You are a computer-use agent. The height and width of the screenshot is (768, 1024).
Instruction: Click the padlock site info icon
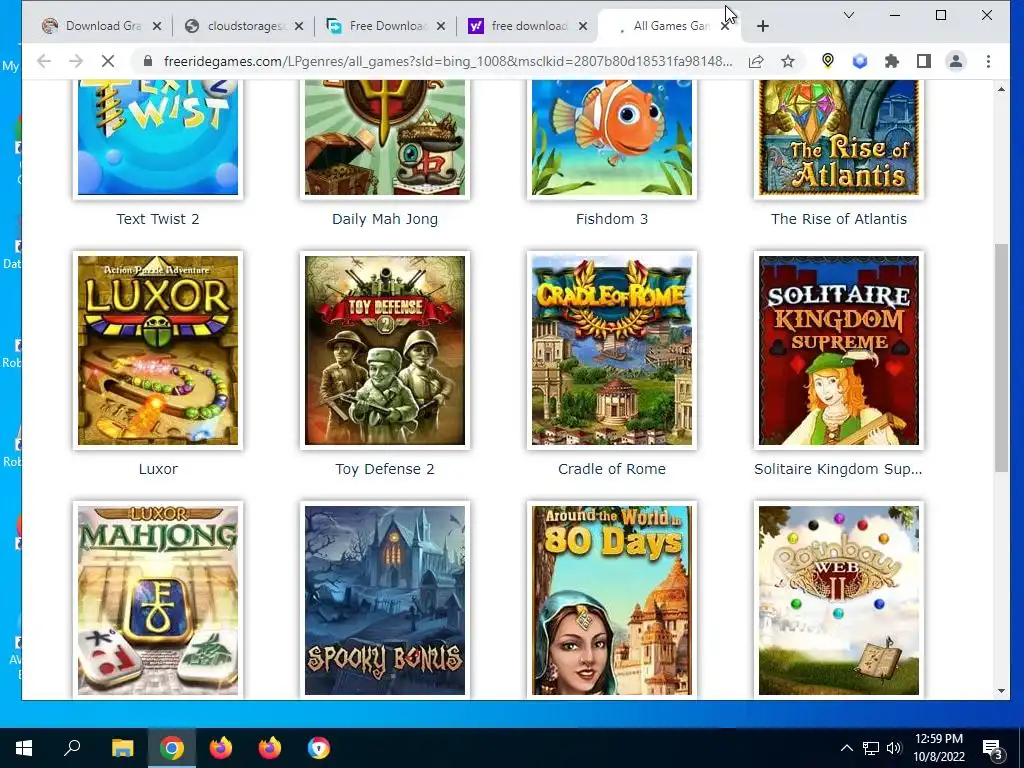tap(148, 61)
